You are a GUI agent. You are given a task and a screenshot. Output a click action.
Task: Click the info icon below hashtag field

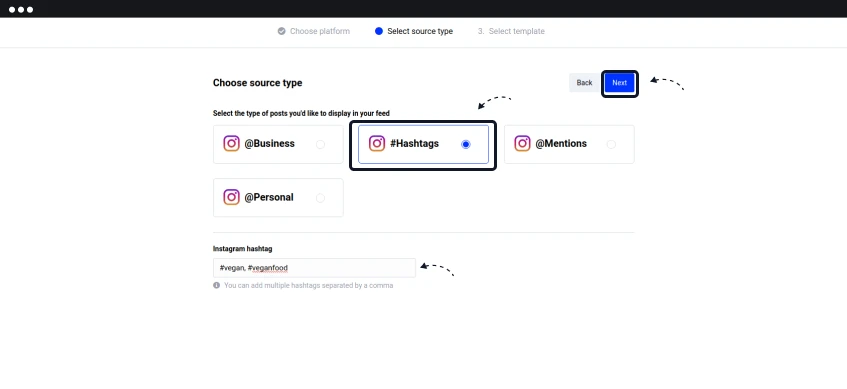[x=217, y=285]
